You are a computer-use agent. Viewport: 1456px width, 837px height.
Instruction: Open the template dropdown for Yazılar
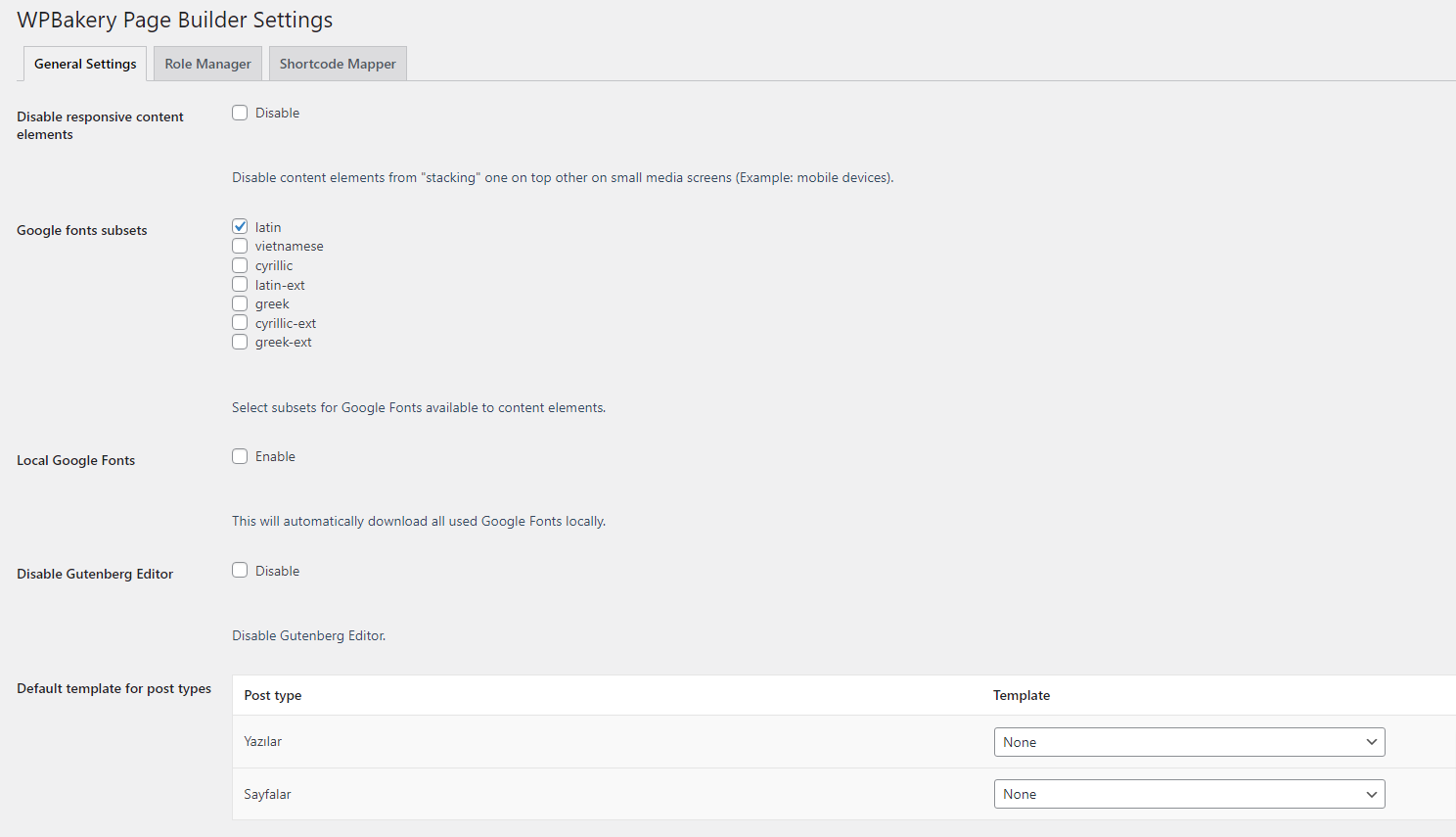1189,742
